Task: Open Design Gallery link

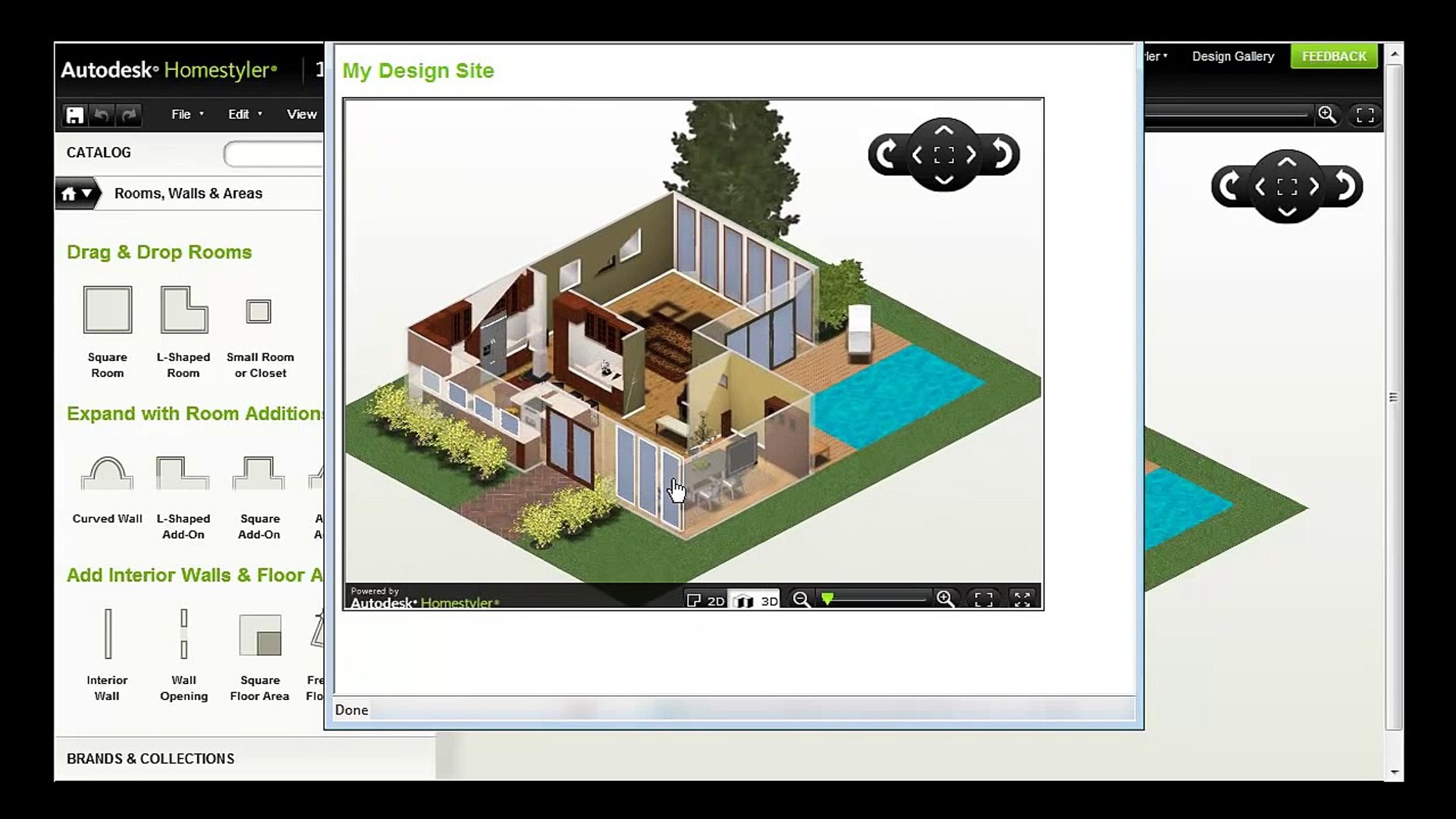Action: pyautogui.click(x=1232, y=56)
